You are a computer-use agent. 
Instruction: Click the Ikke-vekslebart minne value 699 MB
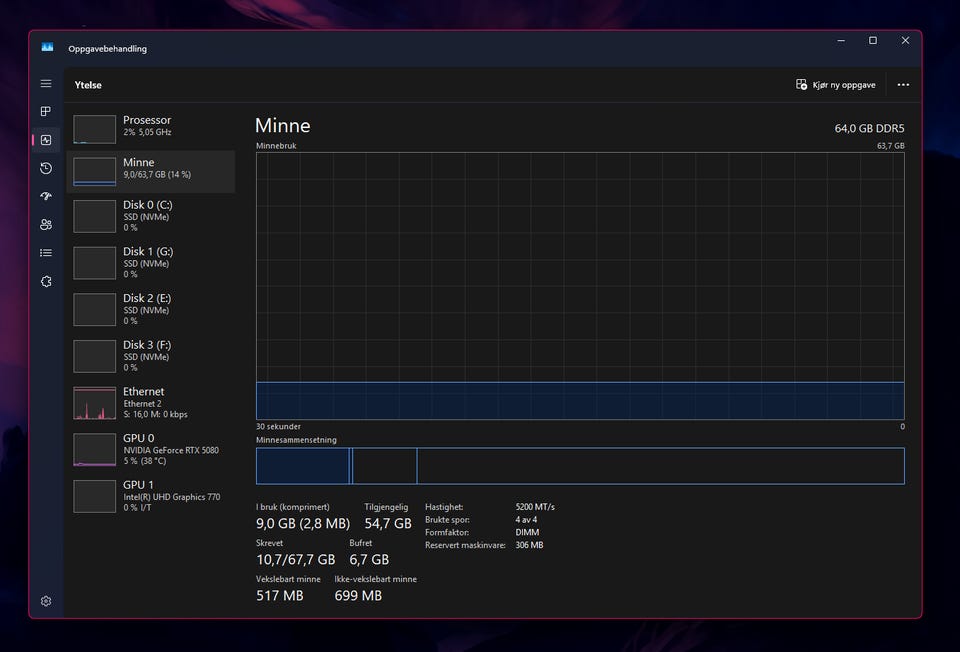pos(358,596)
